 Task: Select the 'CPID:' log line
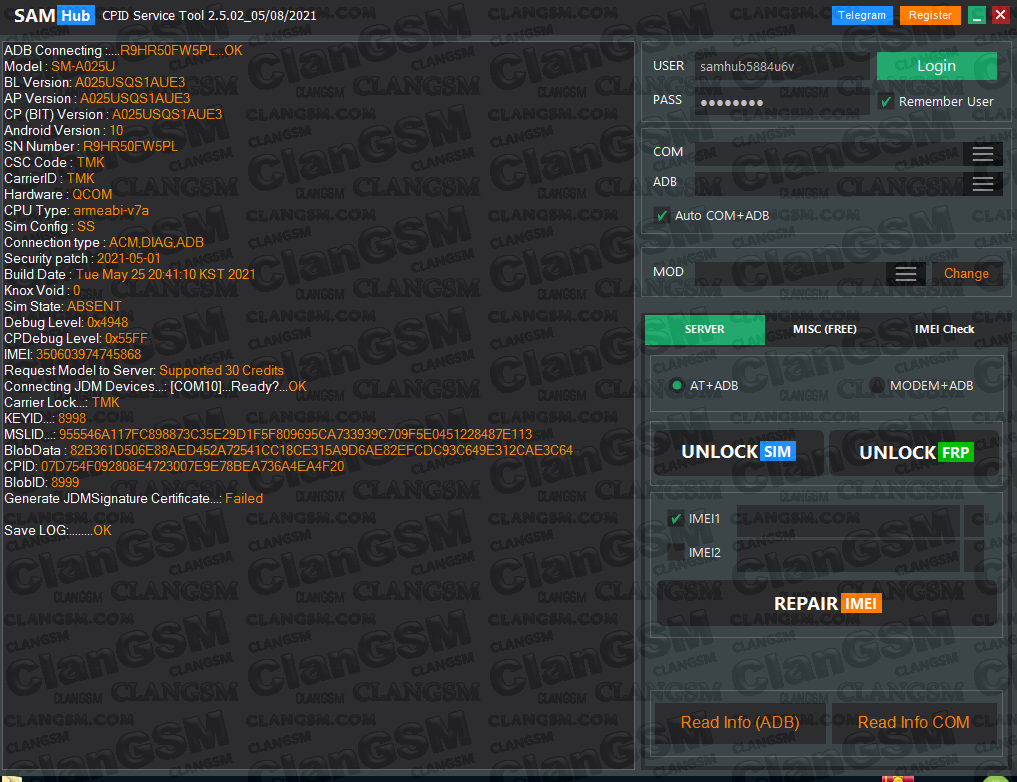tap(174, 466)
